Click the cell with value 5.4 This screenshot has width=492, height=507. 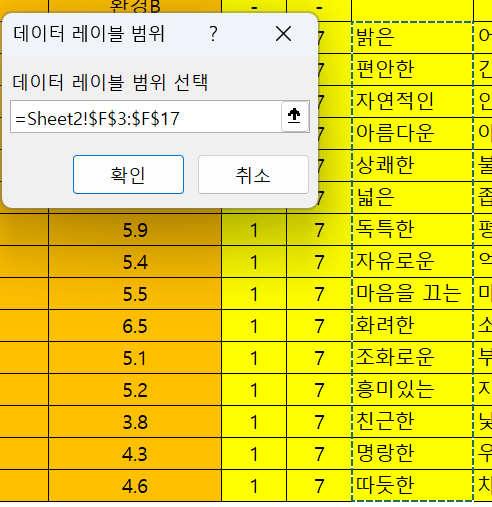pos(135,261)
